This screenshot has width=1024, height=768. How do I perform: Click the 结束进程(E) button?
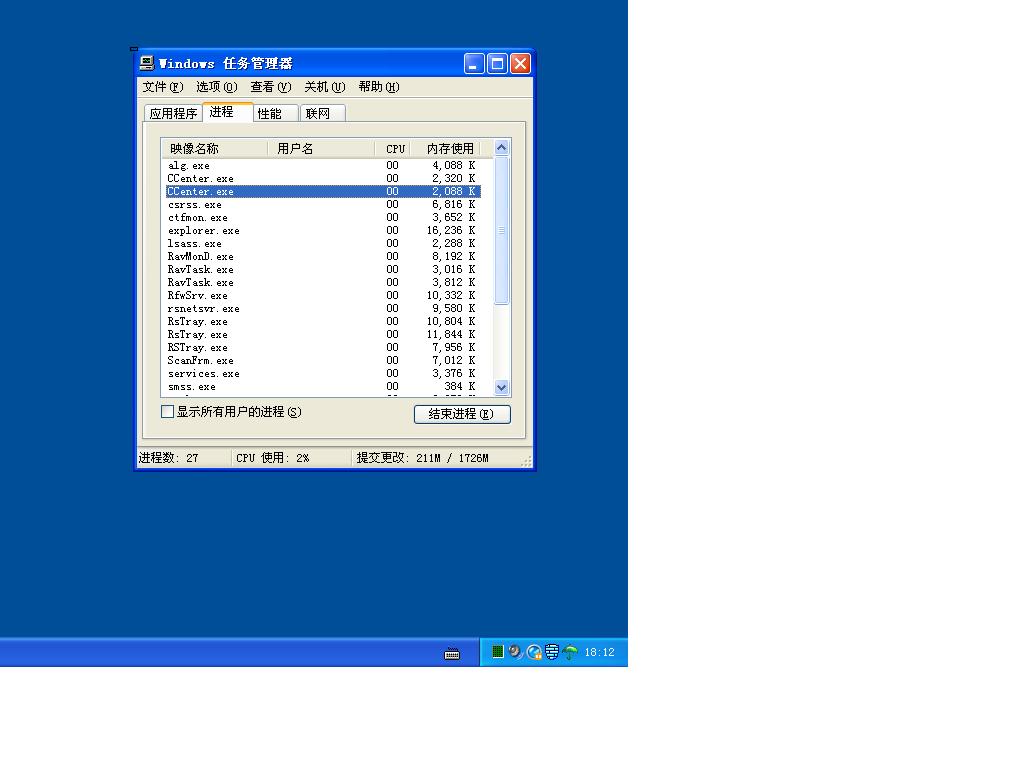pos(462,414)
